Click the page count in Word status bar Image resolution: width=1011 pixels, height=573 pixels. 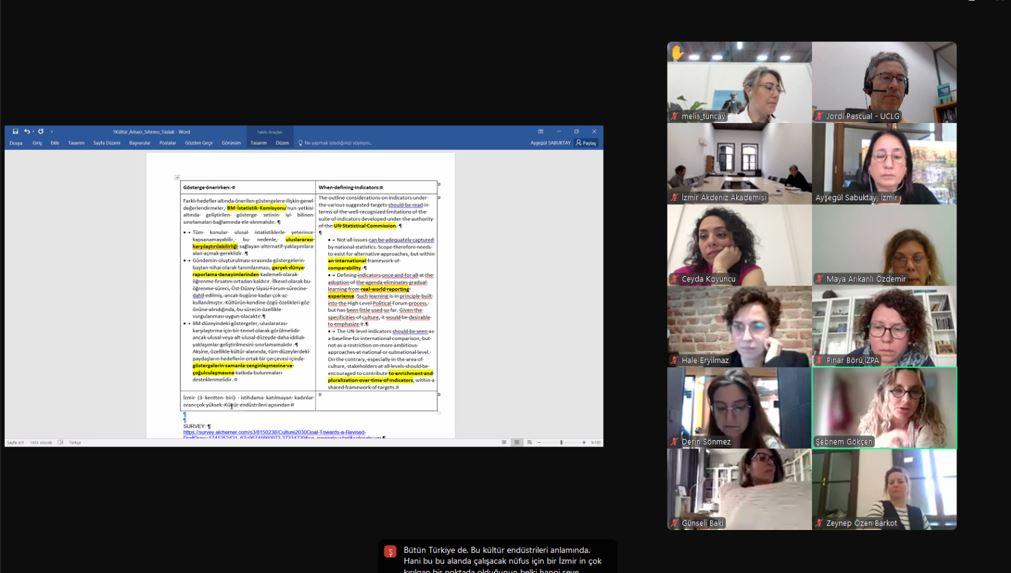click(x=15, y=443)
